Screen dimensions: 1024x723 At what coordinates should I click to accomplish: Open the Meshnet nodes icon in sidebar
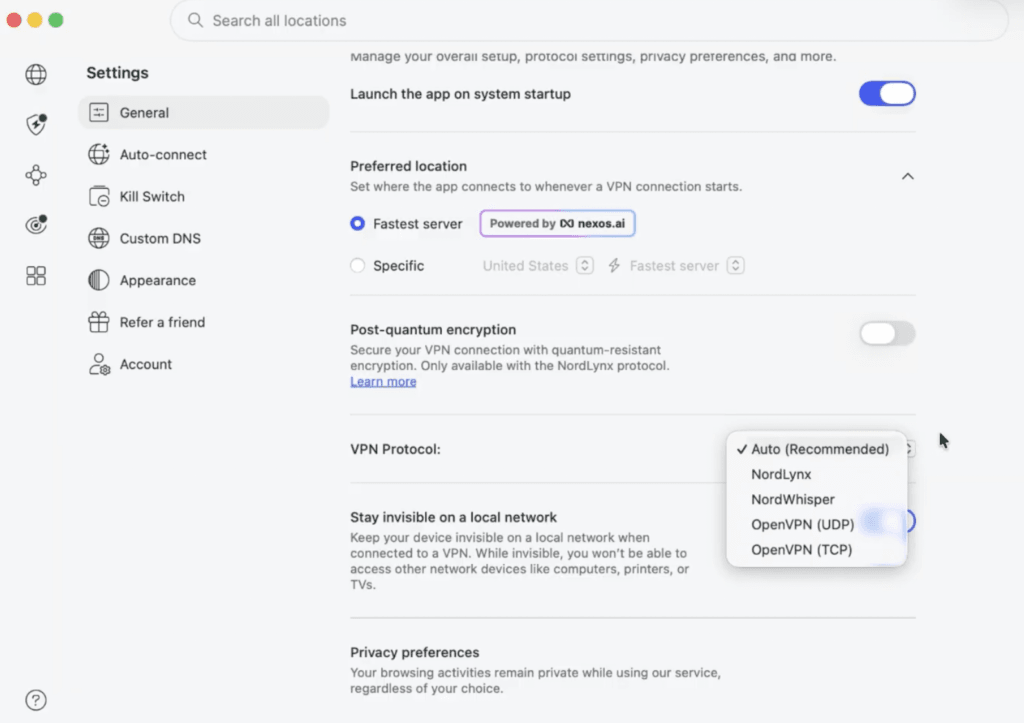point(36,175)
